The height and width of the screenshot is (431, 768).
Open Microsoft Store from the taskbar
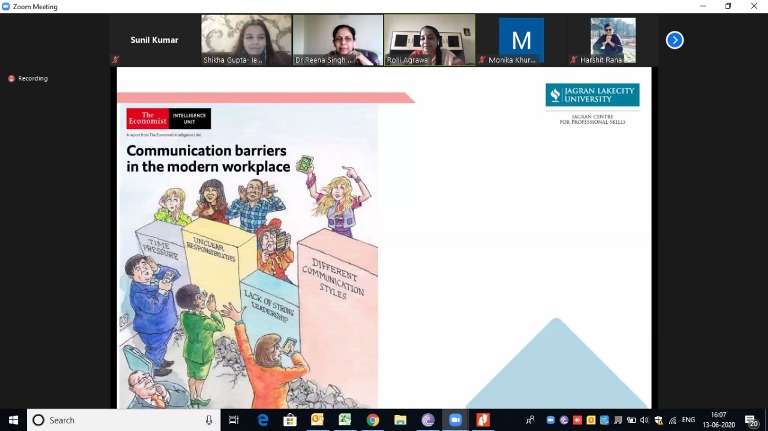pos(290,420)
